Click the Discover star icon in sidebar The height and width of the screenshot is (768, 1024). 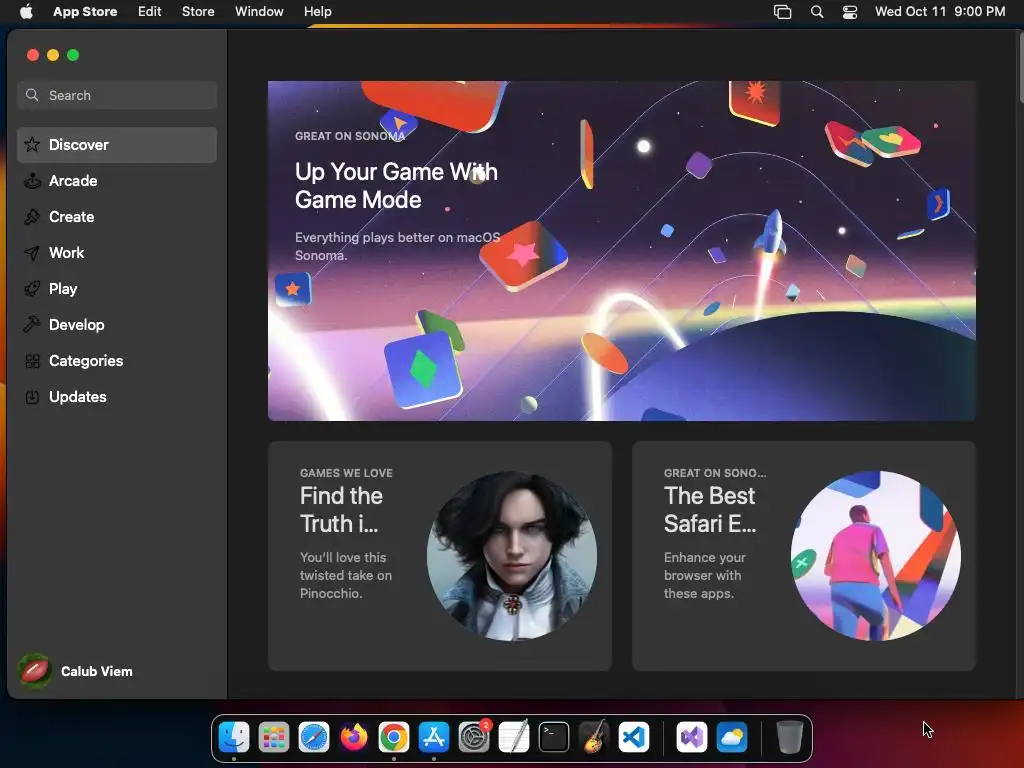pos(32,144)
